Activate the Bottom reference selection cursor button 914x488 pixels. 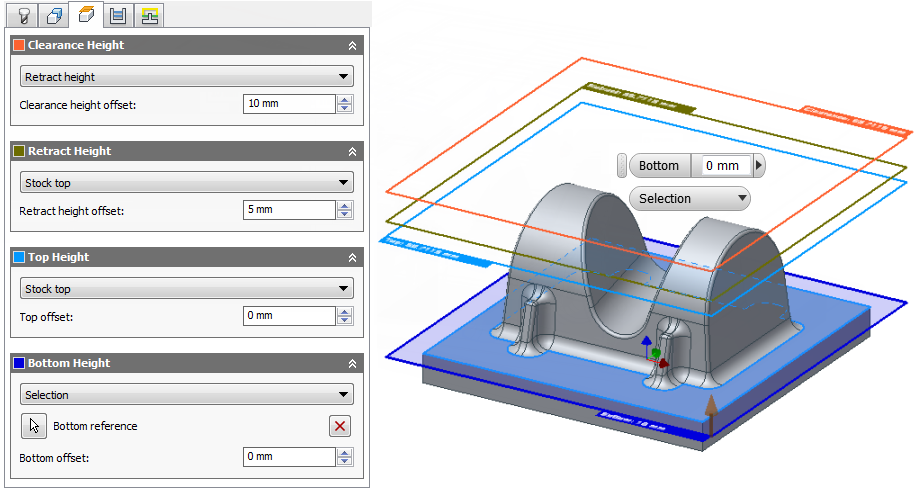tap(34, 426)
